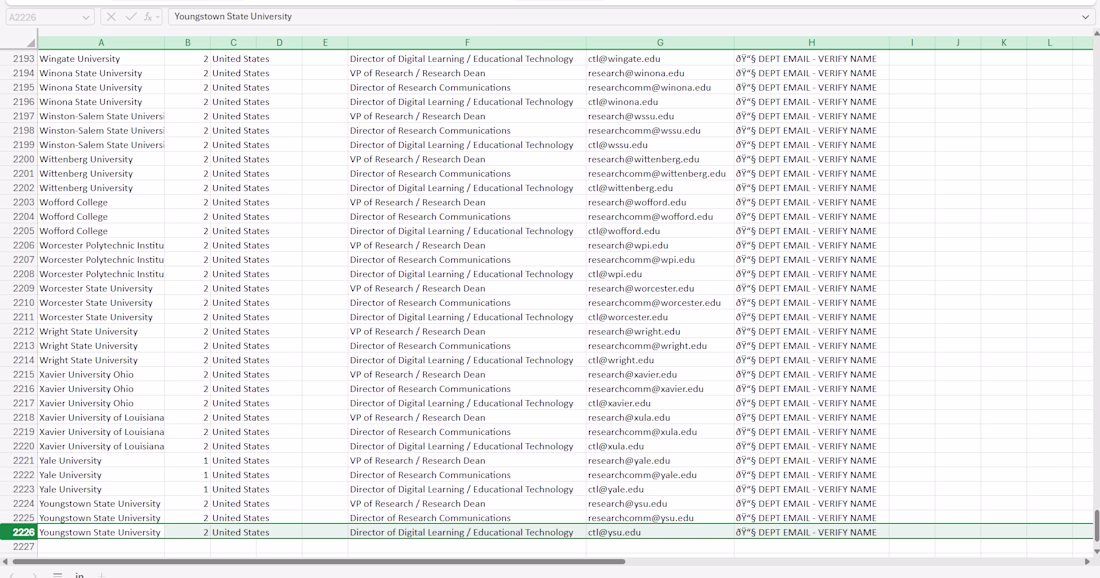The image size is (1100, 578).
Task: Select column F header
Action: coord(467,43)
